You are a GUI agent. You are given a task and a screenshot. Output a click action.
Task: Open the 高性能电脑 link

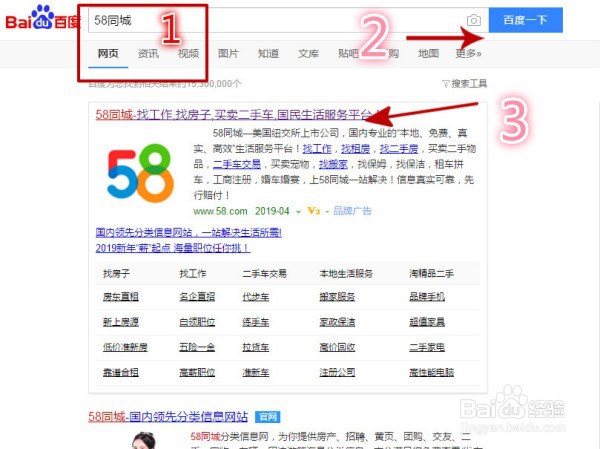(432, 372)
